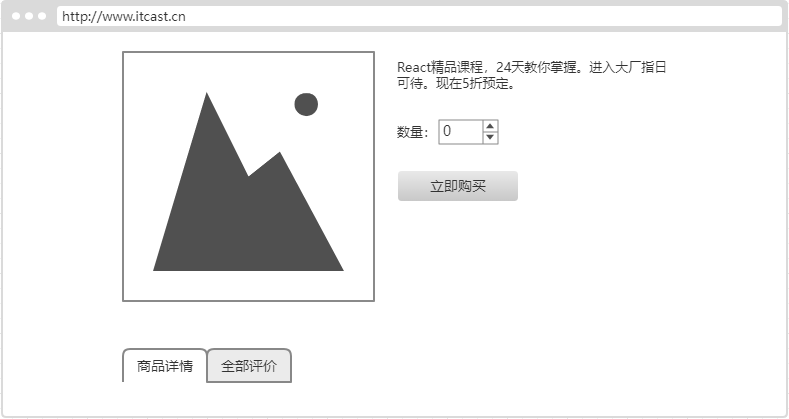Switch to the 商品详情 tab
789x419 pixels.
coord(165,366)
